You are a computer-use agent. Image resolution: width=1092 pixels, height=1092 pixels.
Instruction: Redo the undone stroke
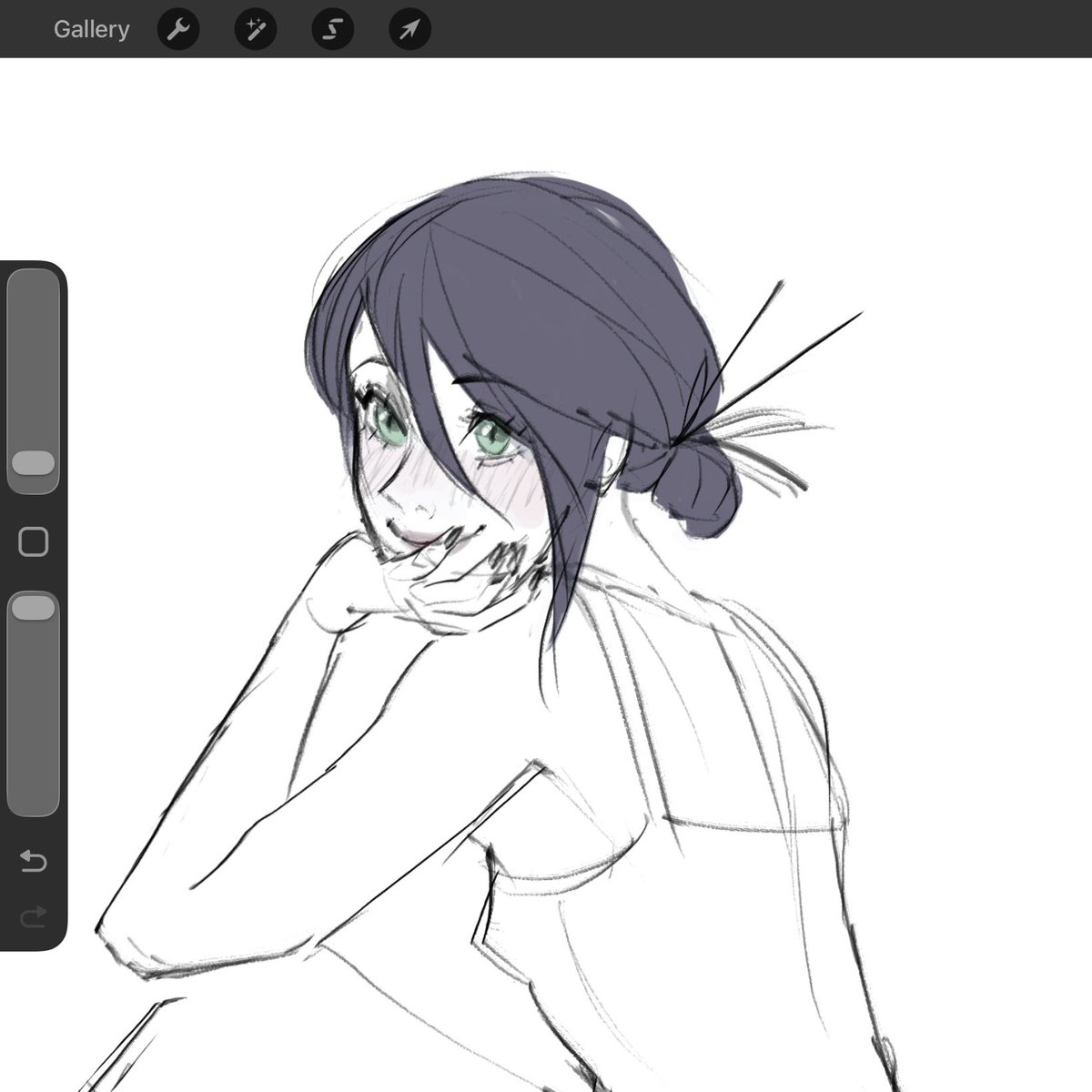[34, 917]
